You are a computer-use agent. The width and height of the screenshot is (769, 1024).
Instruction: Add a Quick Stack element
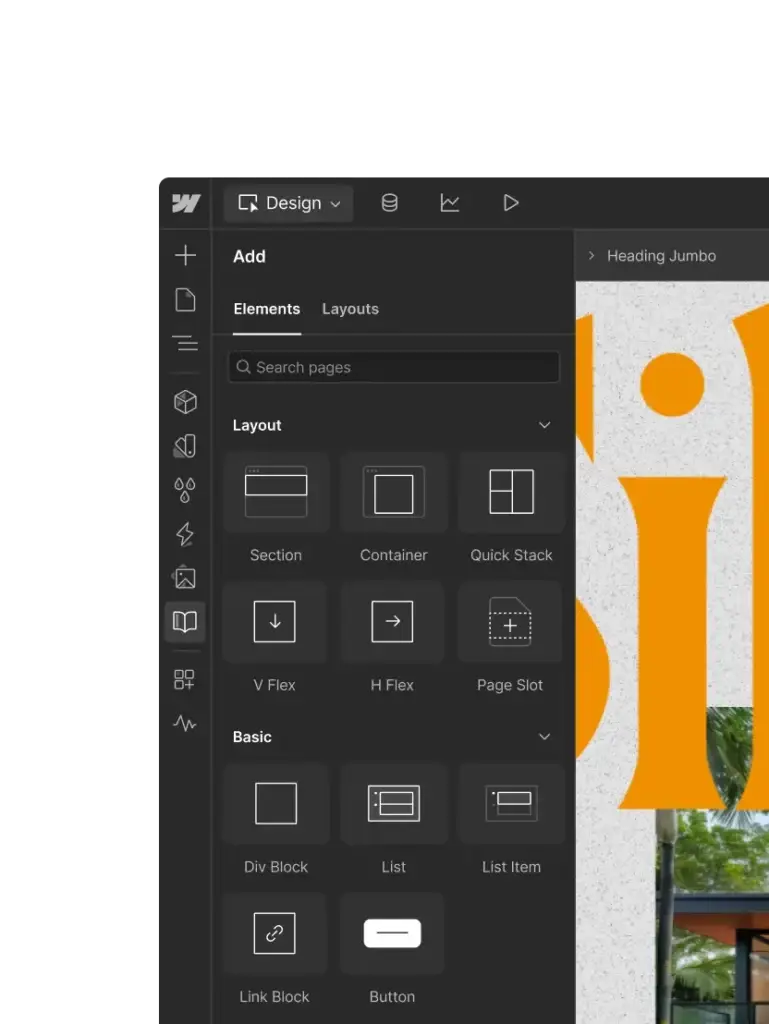511,492
